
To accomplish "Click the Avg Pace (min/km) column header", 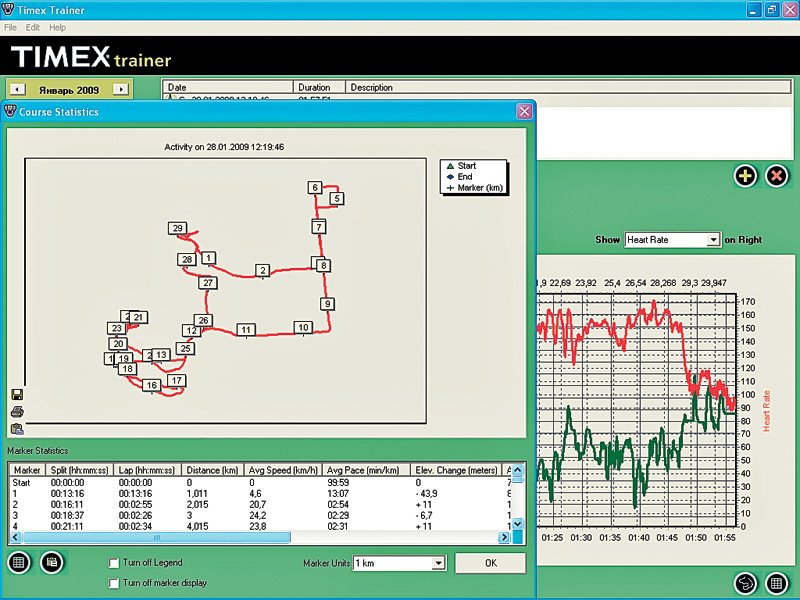I will click(x=366, y=470).
